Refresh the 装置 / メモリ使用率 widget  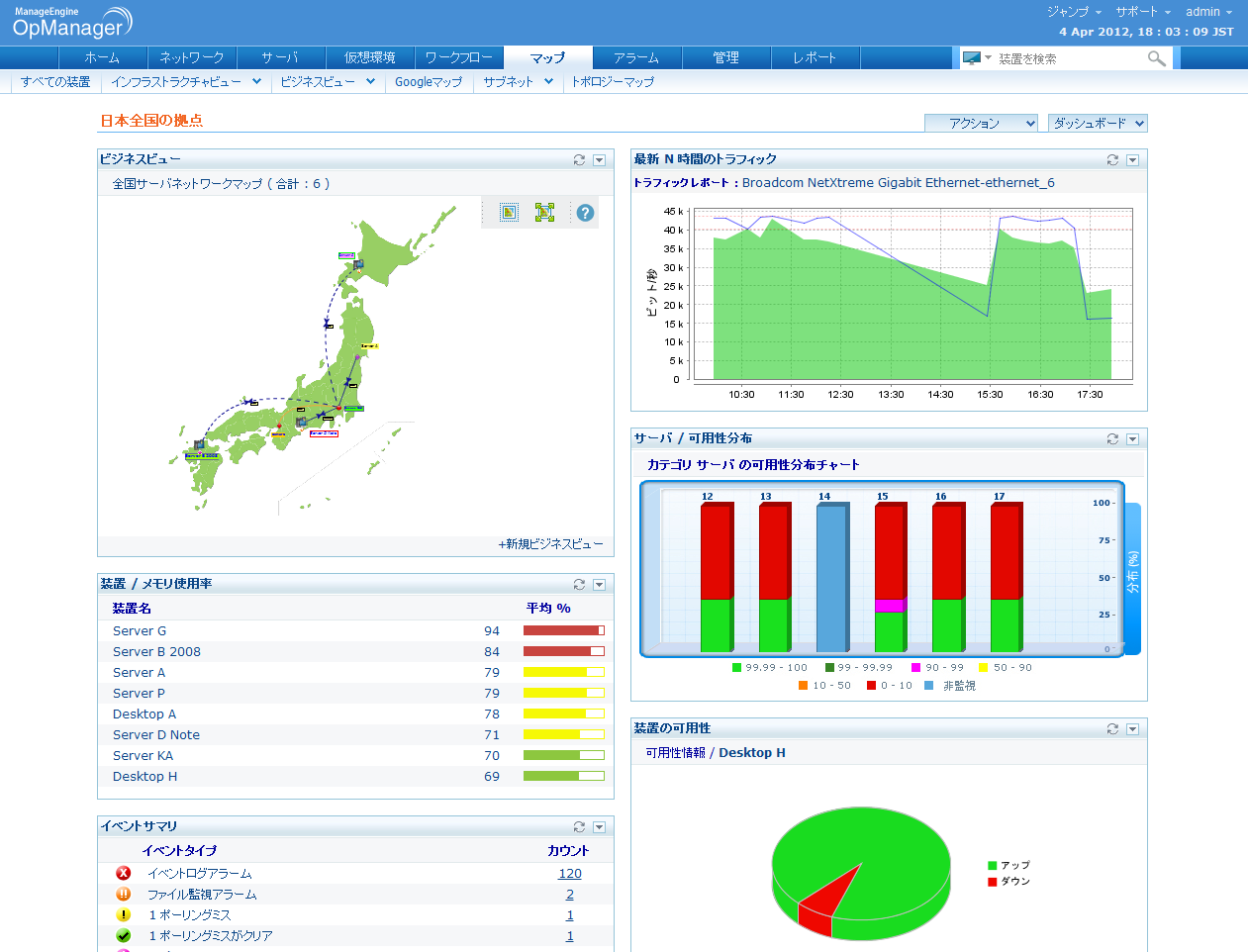tap(579, 584)
